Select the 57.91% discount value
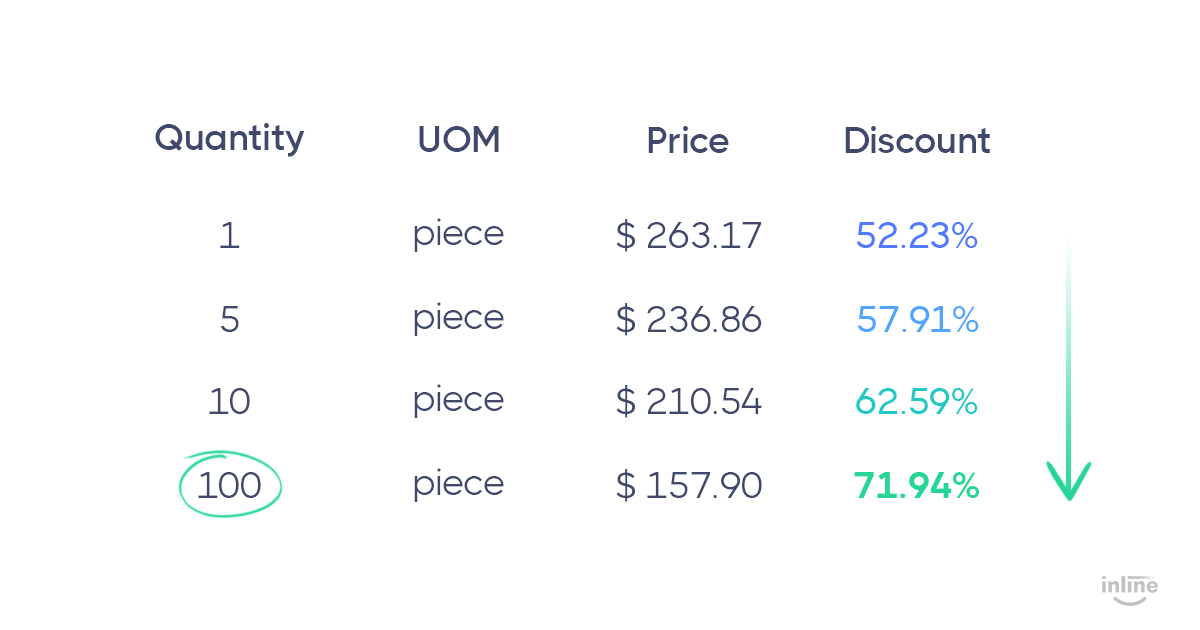 (x=918, y=320)
